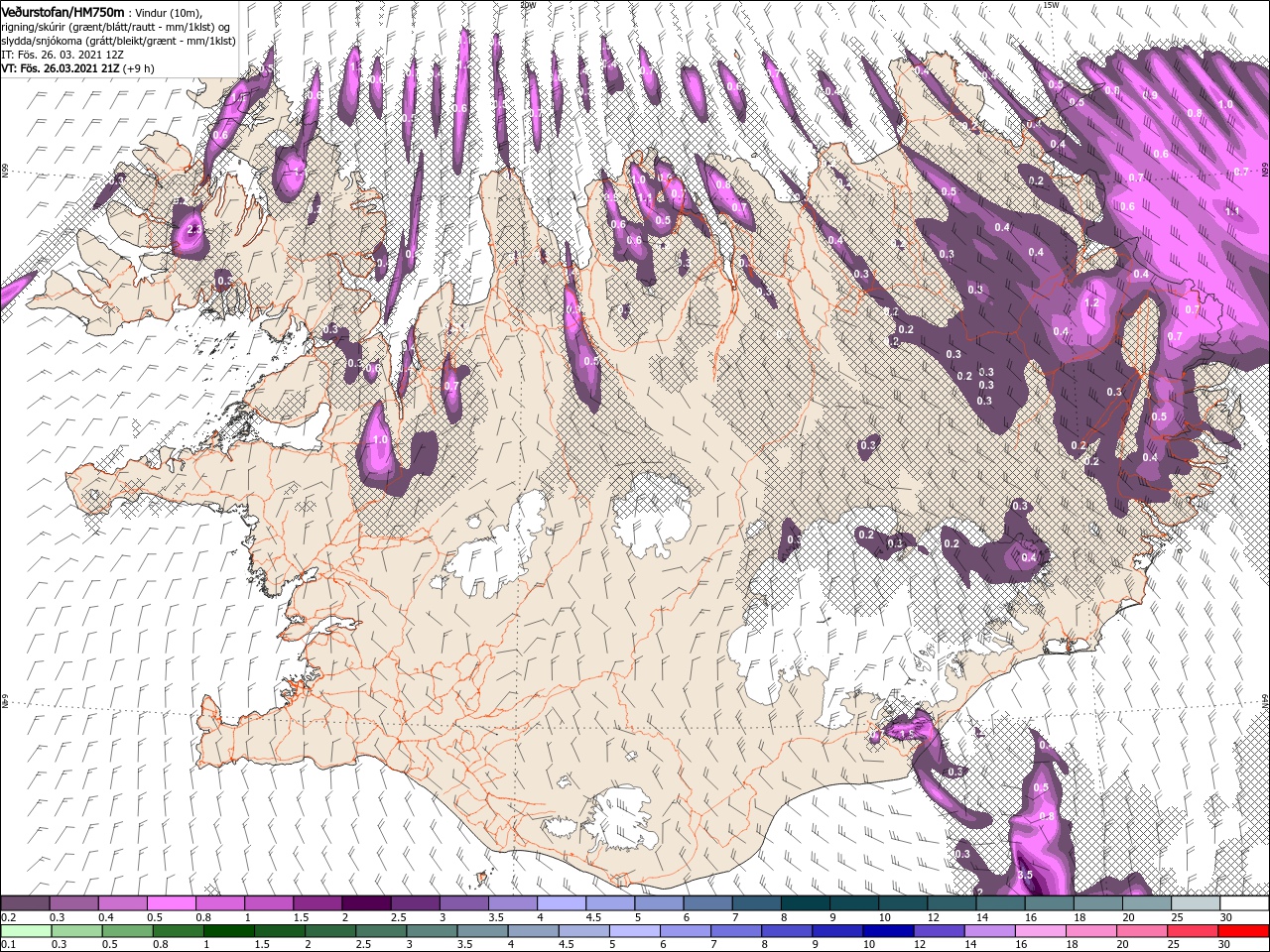Click the '30' label in the rain legend

coord(1224,945)
